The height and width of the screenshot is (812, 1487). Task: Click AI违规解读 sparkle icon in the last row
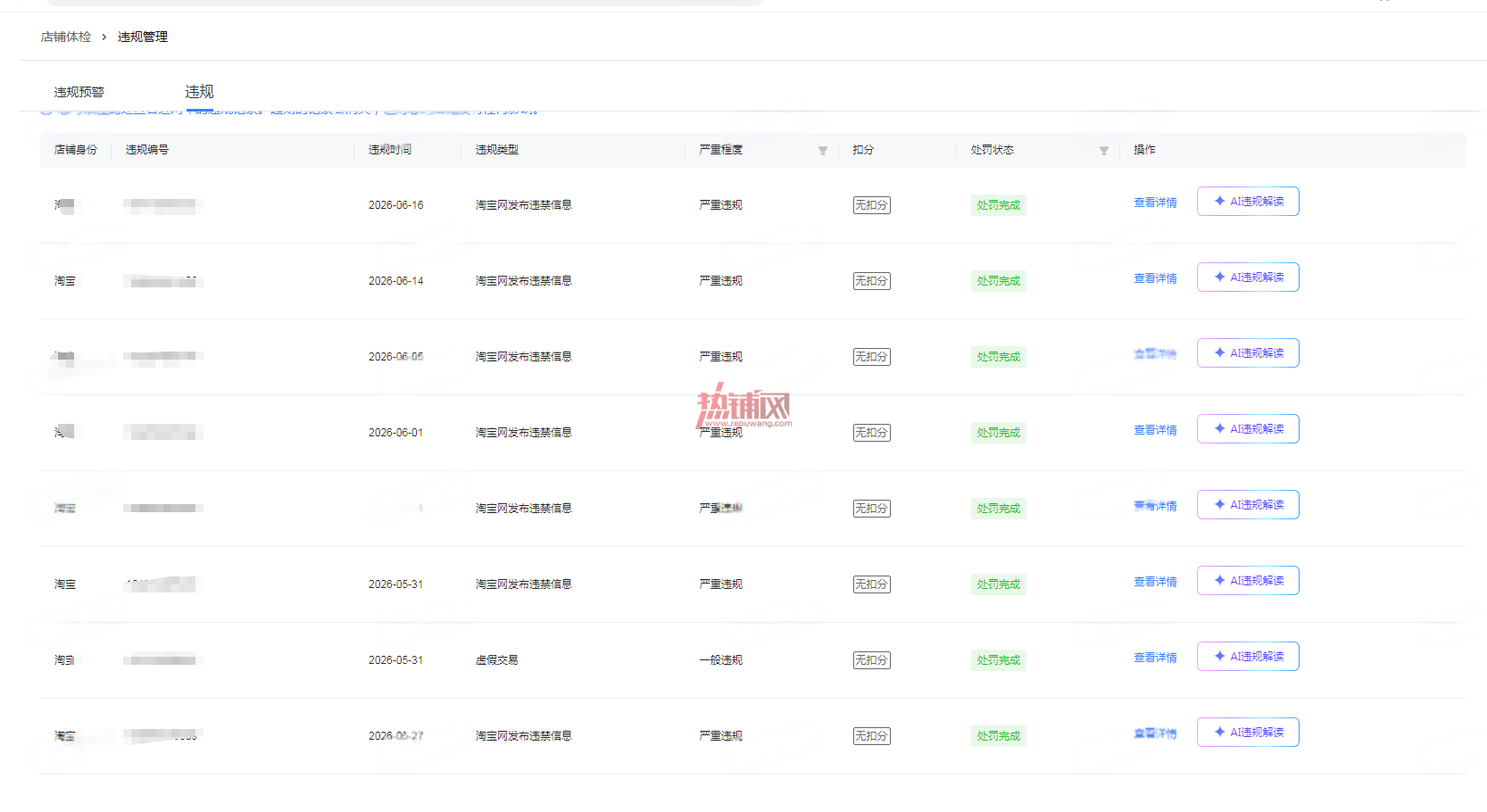pos(1220,733)
